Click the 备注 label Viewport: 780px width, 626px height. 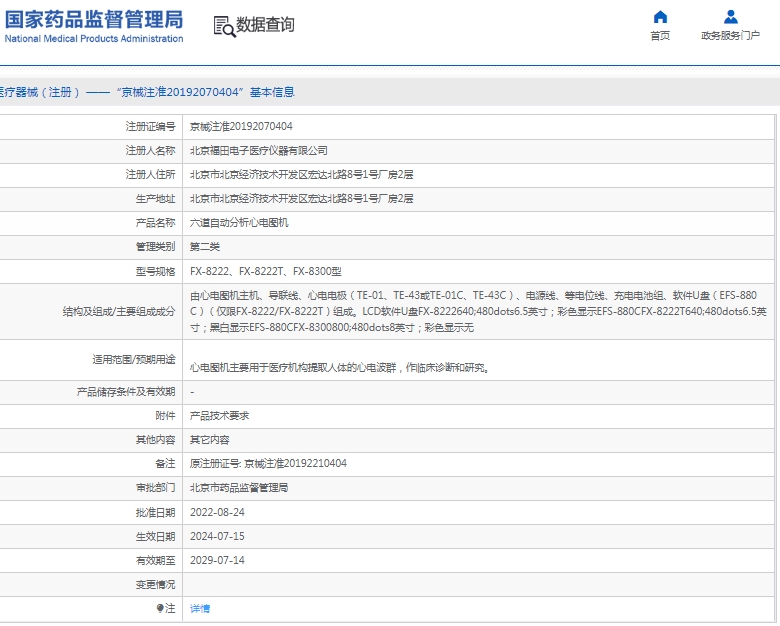pos(166,464)
